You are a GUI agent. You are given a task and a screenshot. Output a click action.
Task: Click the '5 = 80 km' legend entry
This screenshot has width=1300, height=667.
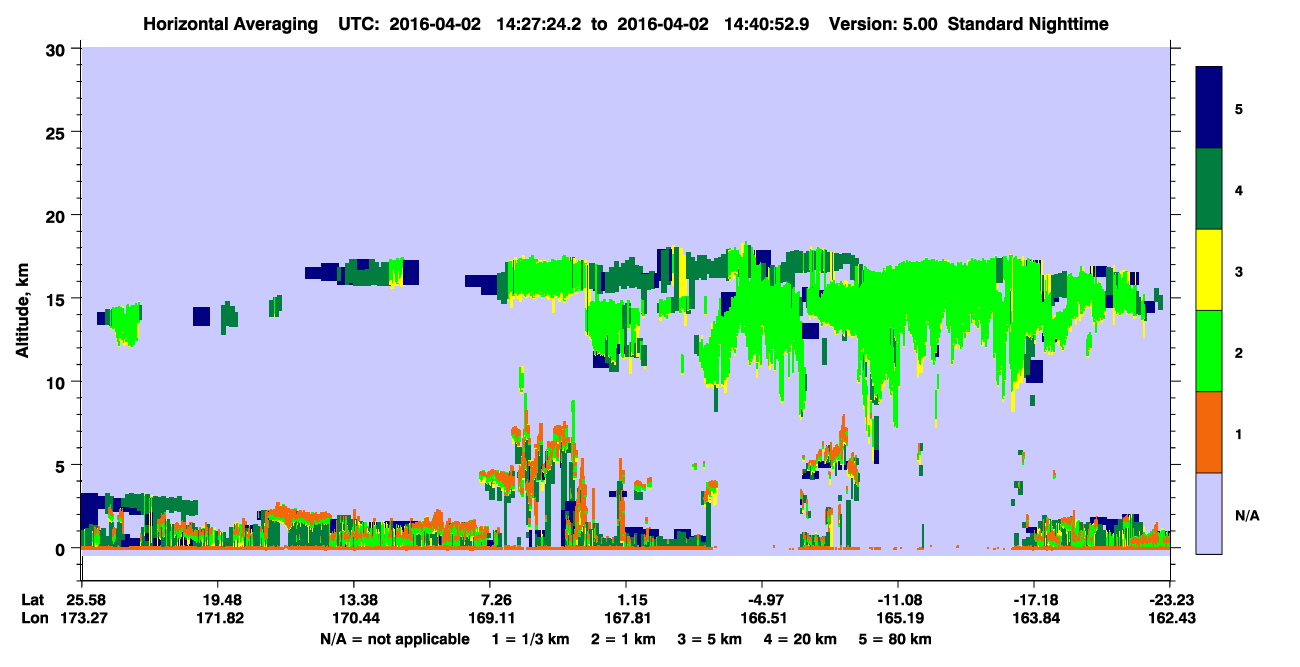[897, 639]
